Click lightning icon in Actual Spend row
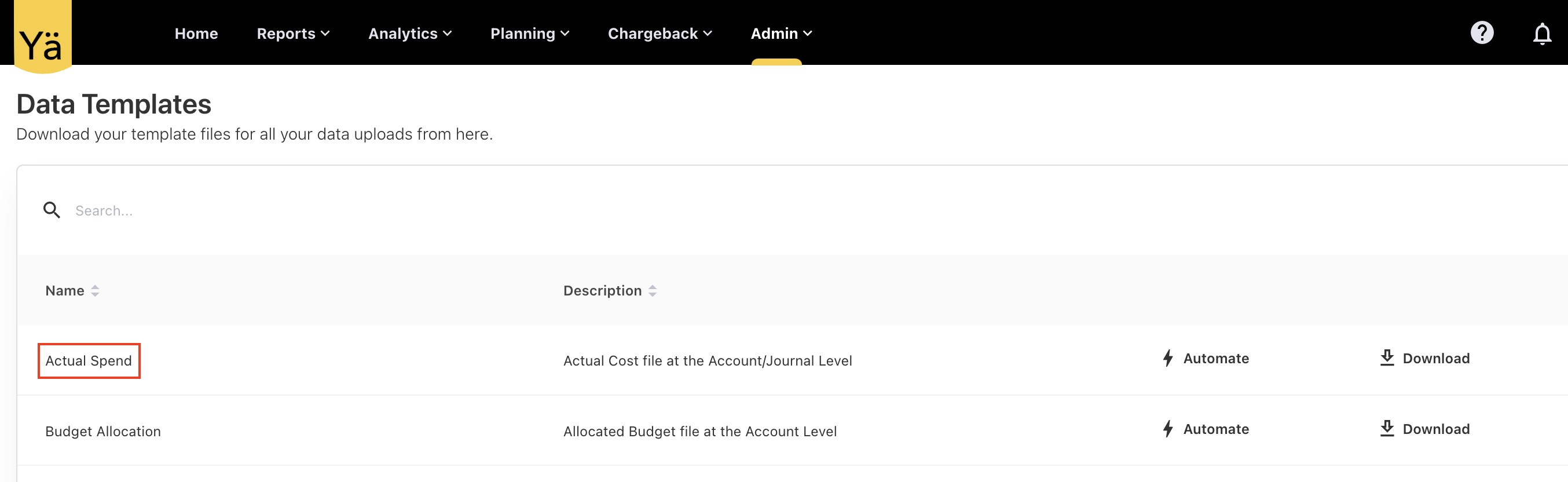The width and height of the screenshot is (1568, 482). (x=1167, y=358)
